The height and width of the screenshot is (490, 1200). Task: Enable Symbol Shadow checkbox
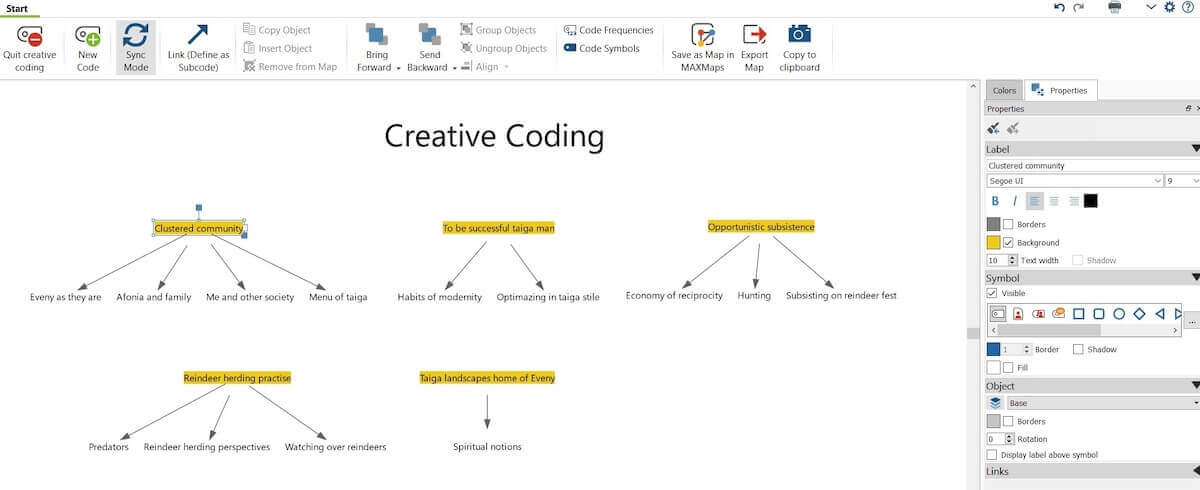coord(1078,349)
